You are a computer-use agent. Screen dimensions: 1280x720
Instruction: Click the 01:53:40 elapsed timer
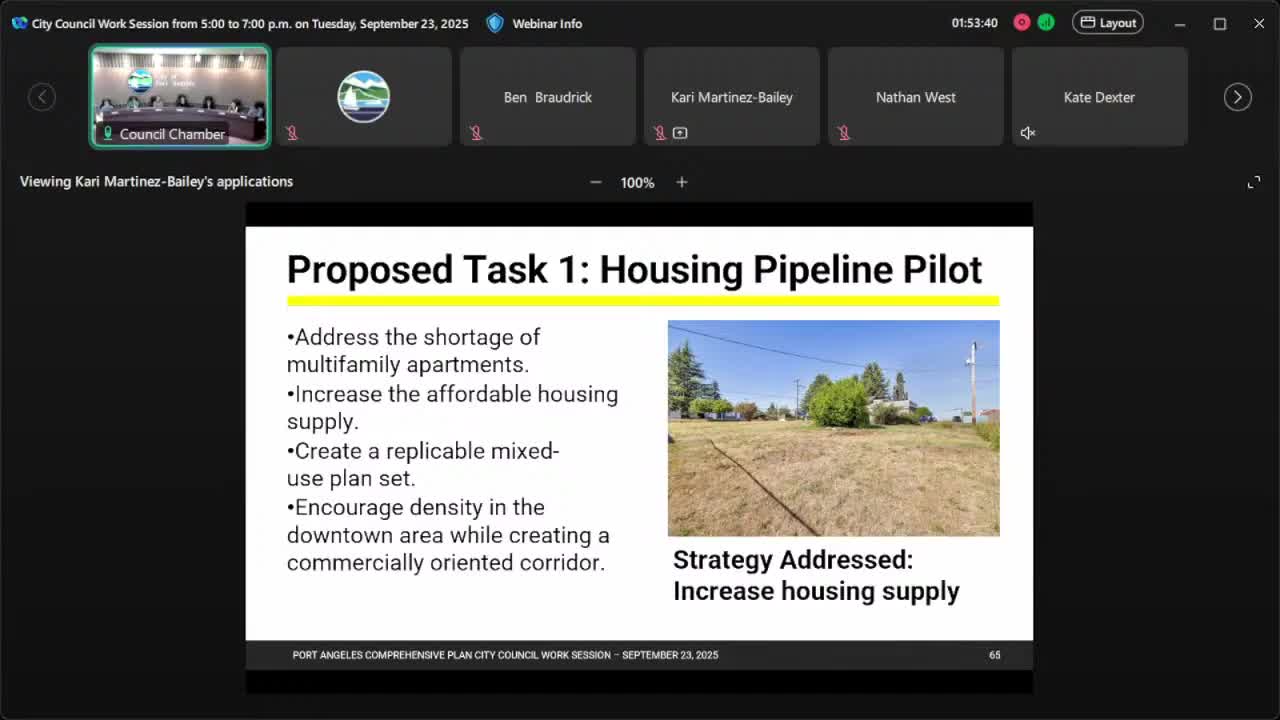tap(975, 23)
